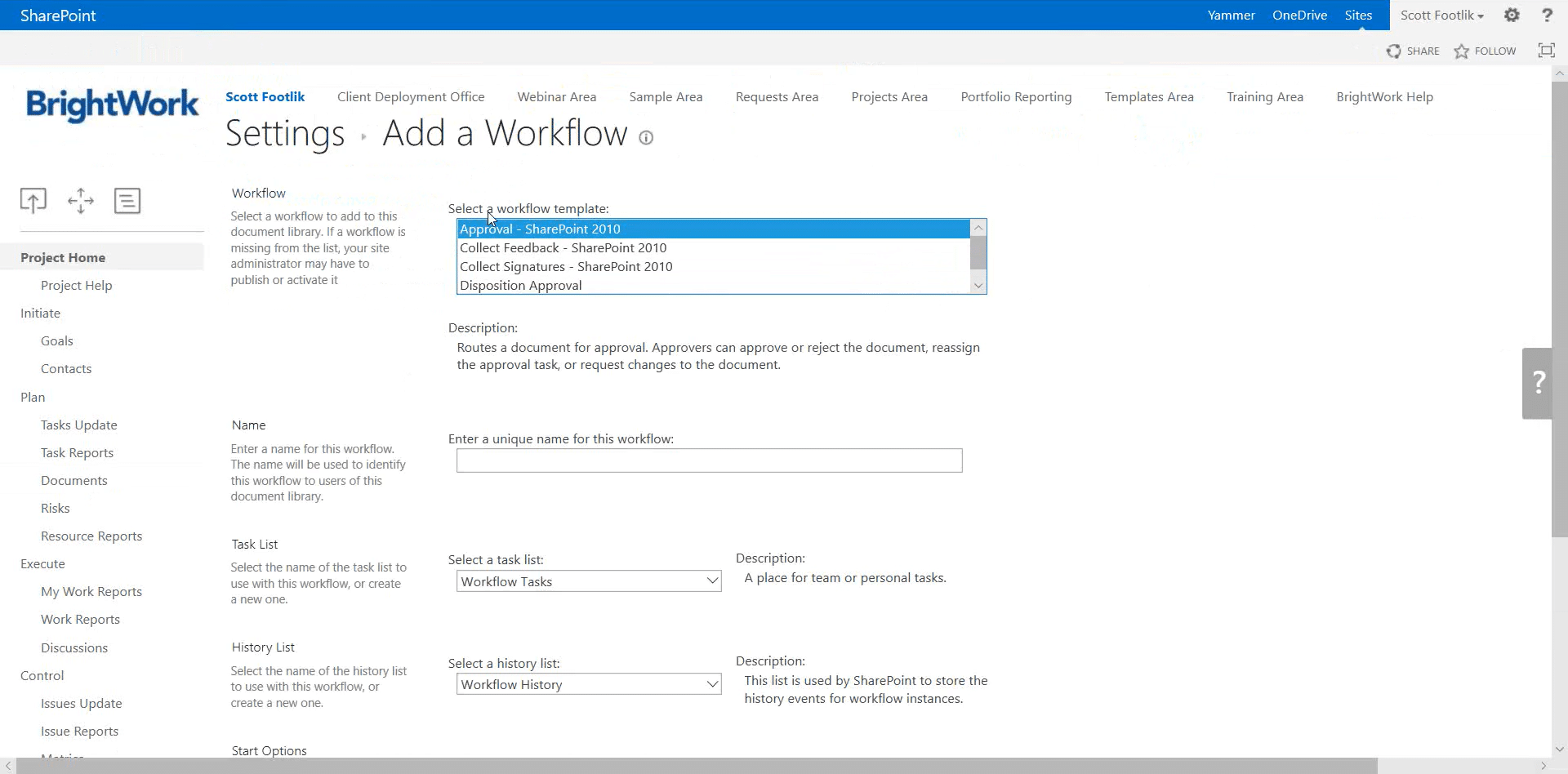Select Collect Feedback - SharePoint 2010 template
The height and width of the screenshot is (774, 1568).
pos(563,248)
